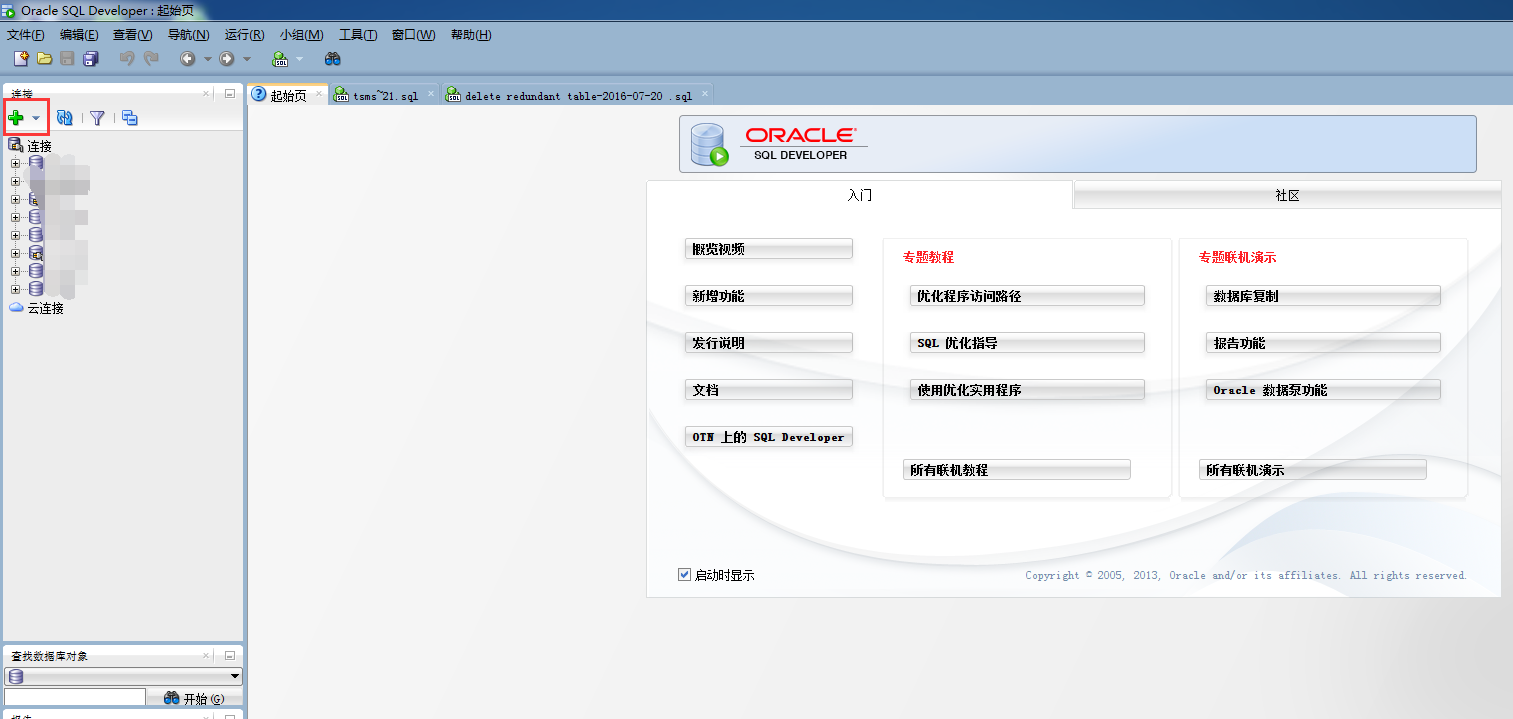Click the Filter funnel icon in connections panel
This screenshot has width=1513, height=719.
pos(97,118)
